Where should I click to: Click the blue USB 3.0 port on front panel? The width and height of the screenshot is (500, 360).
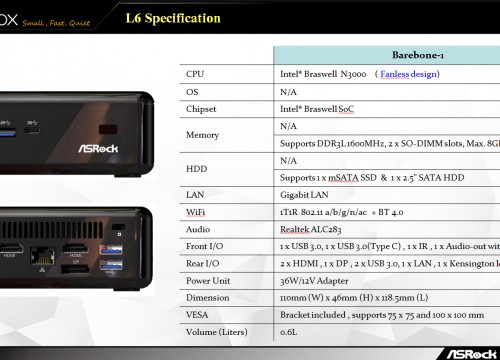(x=7, y=134)
